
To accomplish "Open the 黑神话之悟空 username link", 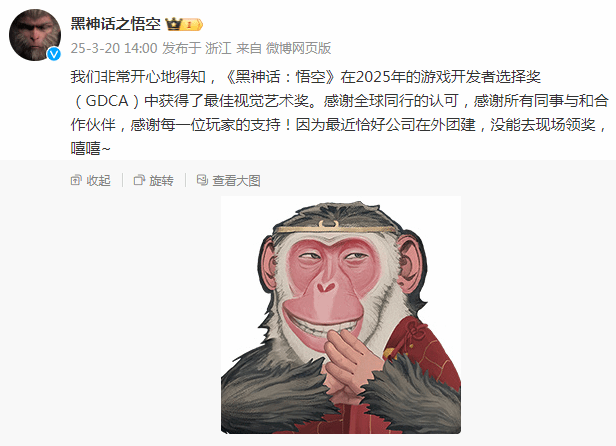I will [x=116, y=24].
